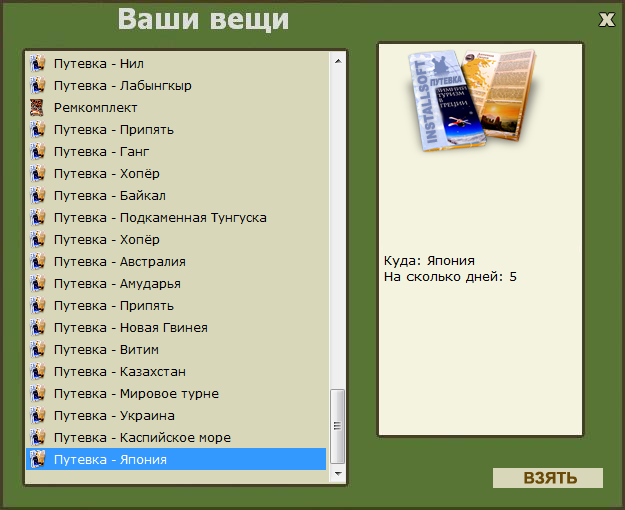
Task: Click the voucher icon beside Путевка - Нил
Action: click(37, 64)
